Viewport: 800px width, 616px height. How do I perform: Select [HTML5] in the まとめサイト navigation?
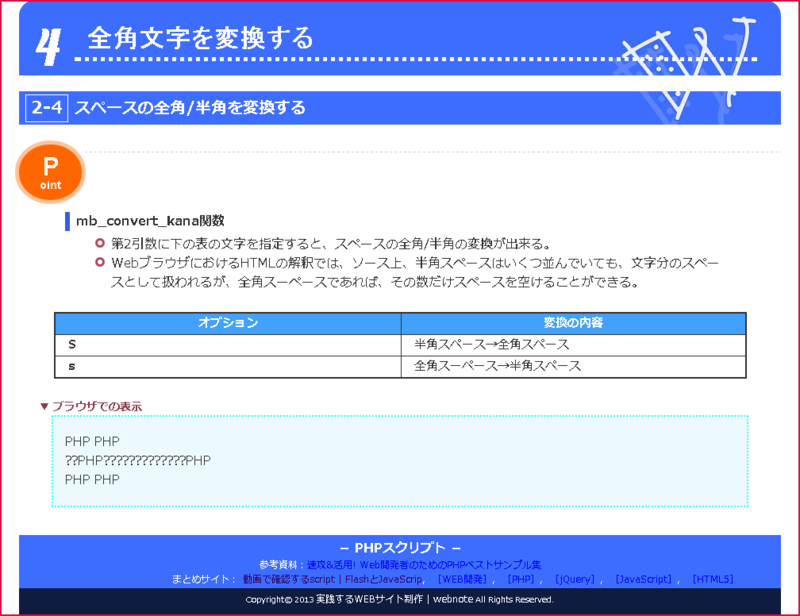tap(711, 578)
